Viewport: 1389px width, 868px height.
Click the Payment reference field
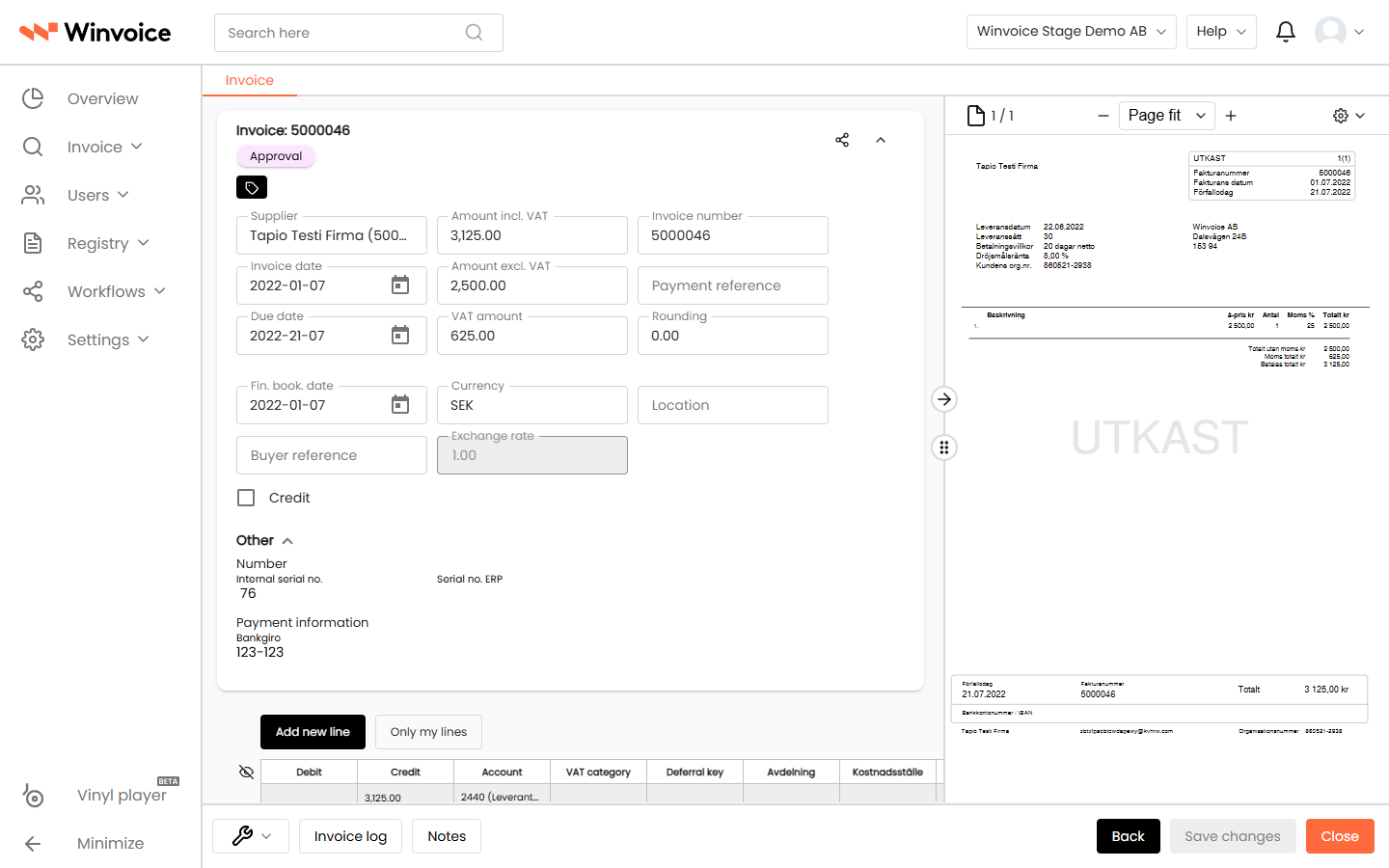point(733,285)
